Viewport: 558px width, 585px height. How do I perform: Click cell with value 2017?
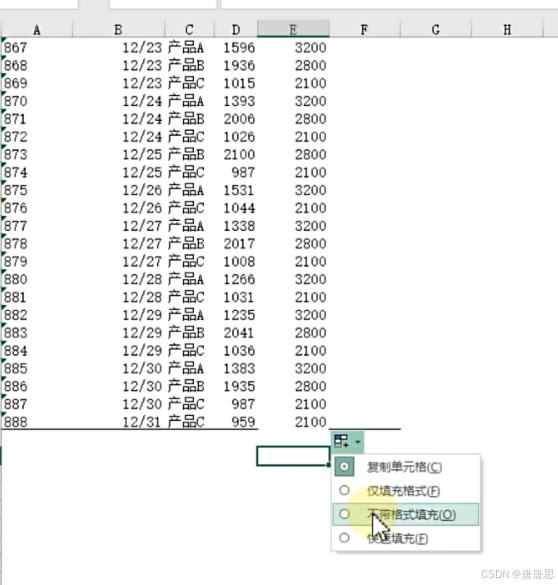(236, 244)
